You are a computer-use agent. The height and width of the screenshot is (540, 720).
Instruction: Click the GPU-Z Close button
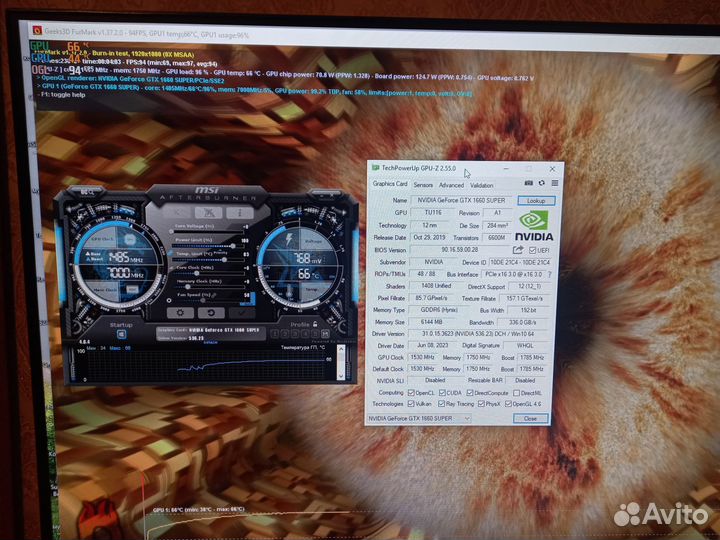tap(530, 418)
